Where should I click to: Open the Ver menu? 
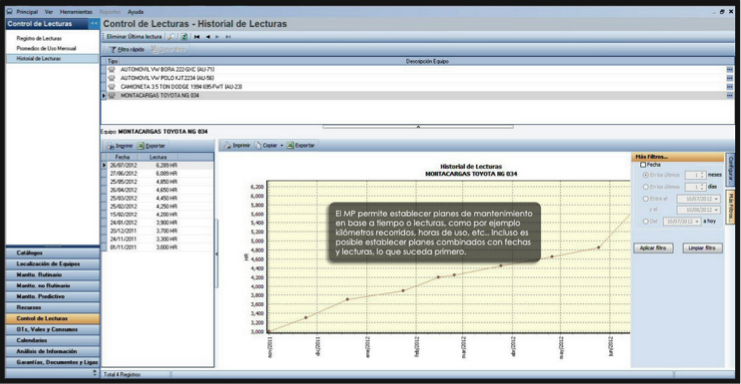point(49,12)
